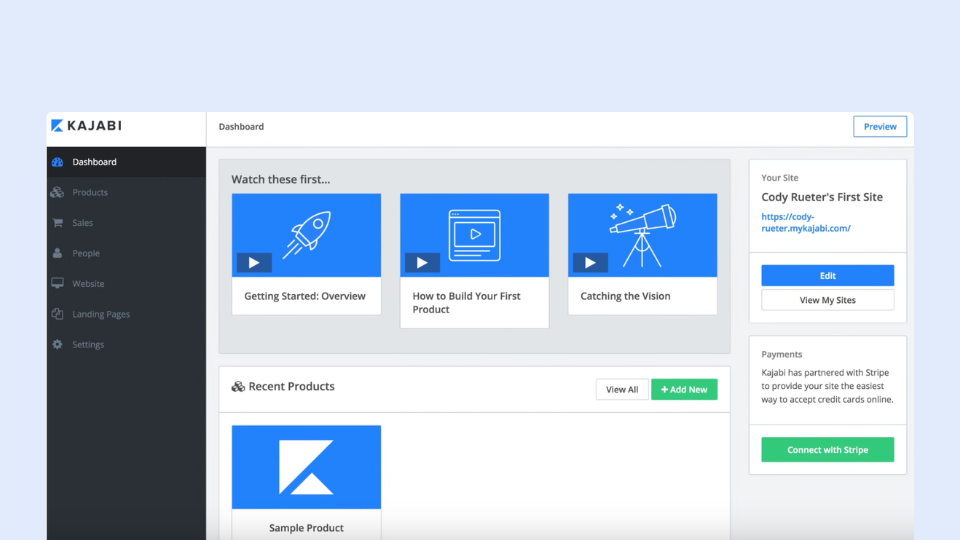
Task: Open Settings in the sidebar
Action: click(x=126, y=345)
